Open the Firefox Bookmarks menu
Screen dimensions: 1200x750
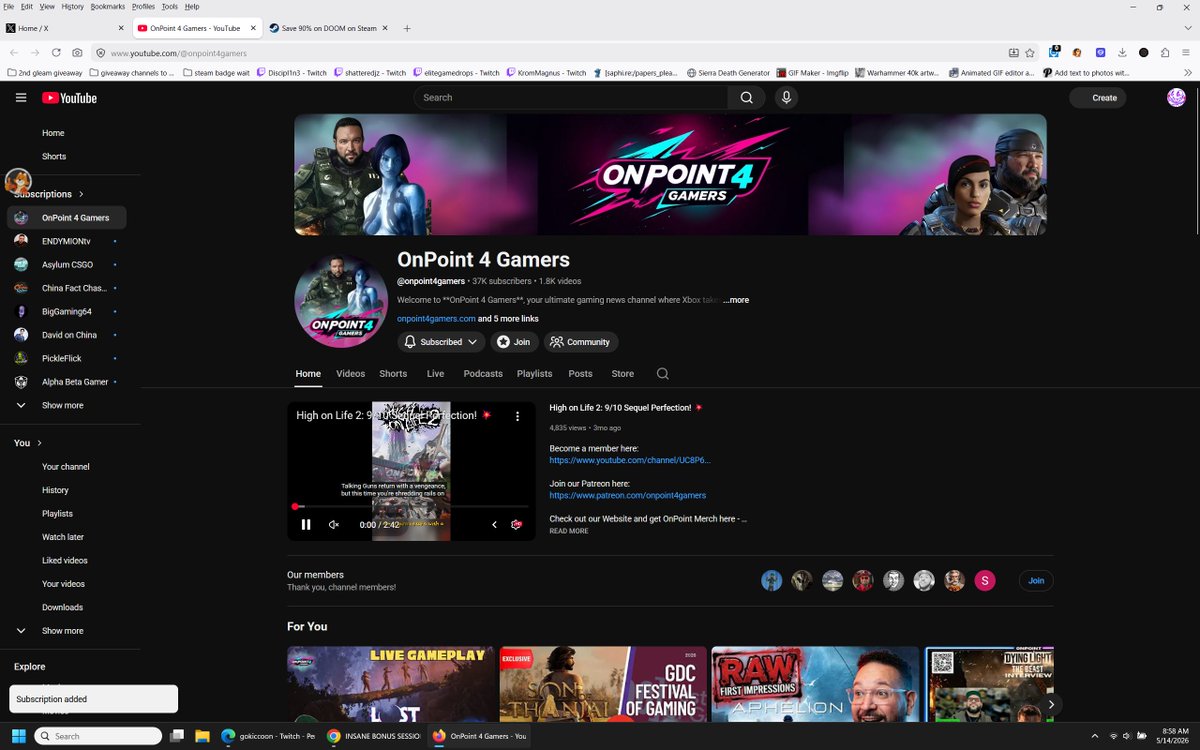(x=108, y=6)
